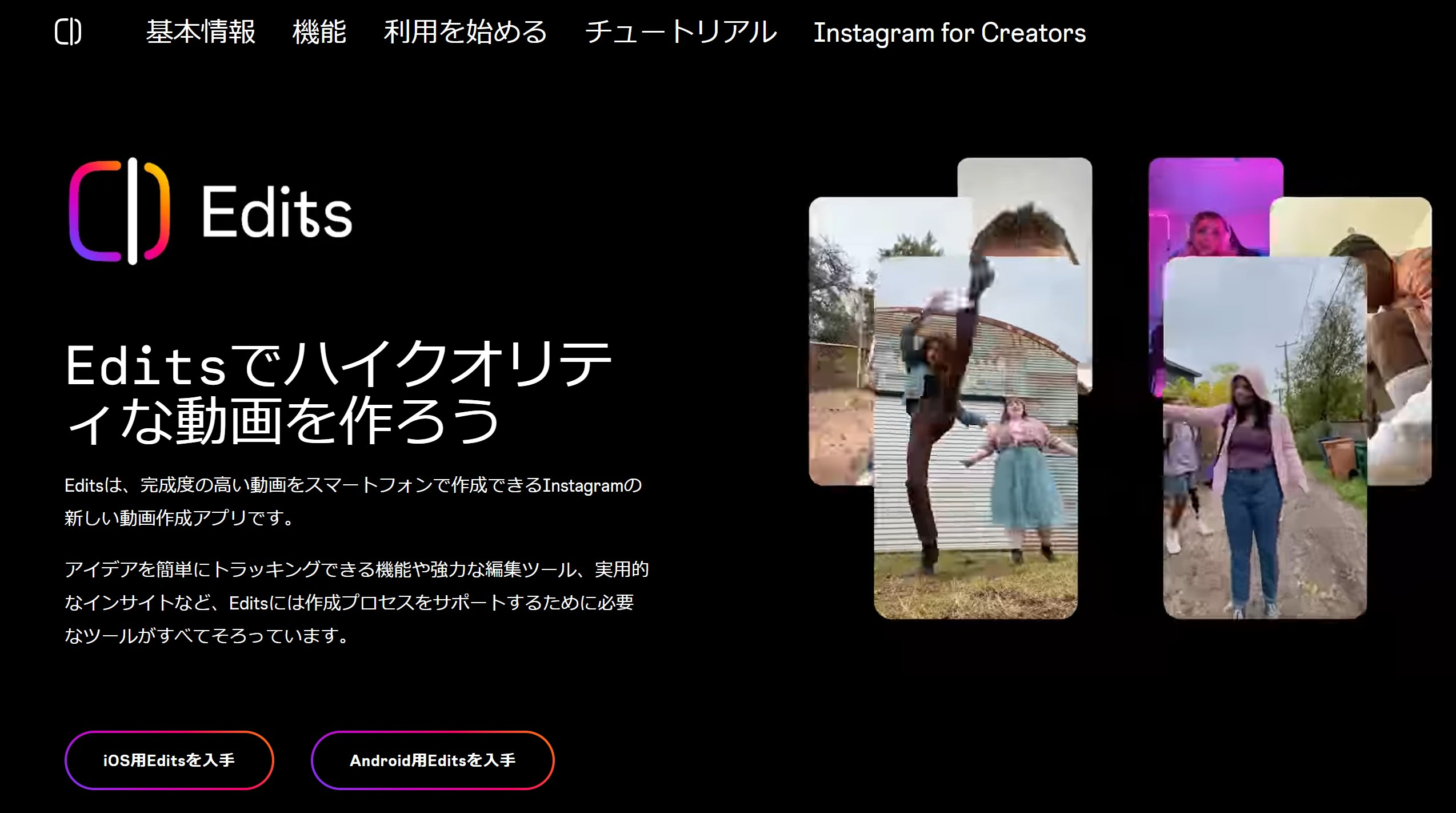Viewport: 1456px width, 813px height.
Task: Click the Android用Editsを入手 button
Action: pos(433,760)
